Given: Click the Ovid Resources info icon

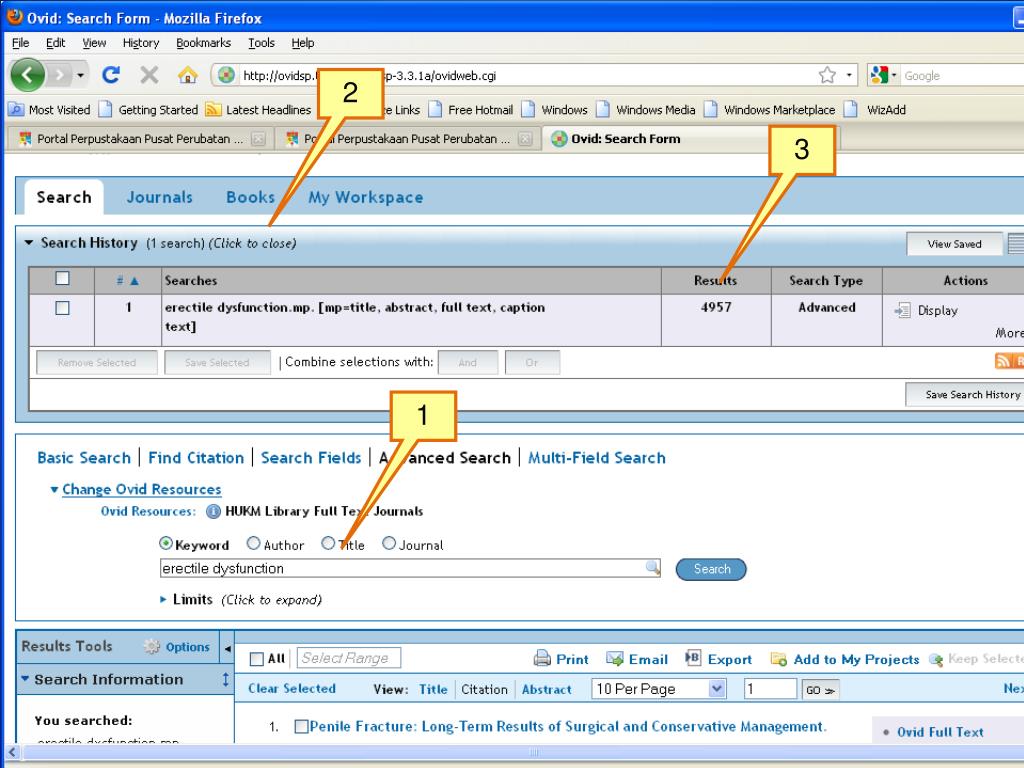Looking at the screenshot, I should click(x=213, y=511).
